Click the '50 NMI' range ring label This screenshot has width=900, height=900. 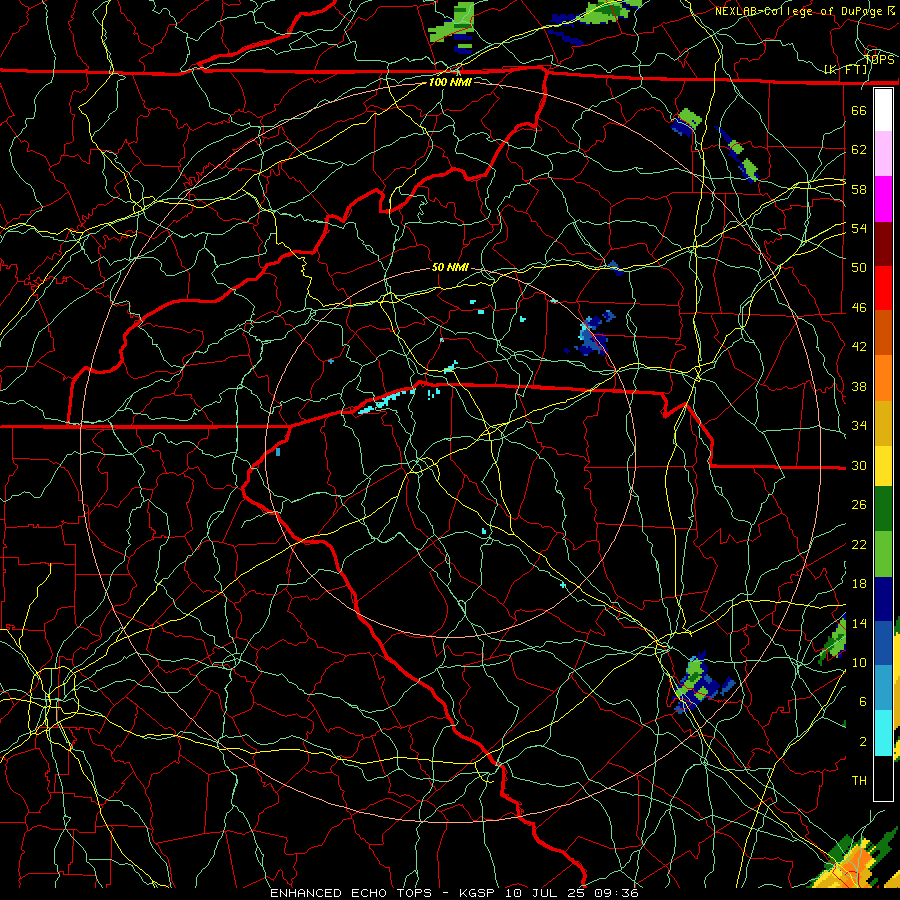[x=450, y=267]
